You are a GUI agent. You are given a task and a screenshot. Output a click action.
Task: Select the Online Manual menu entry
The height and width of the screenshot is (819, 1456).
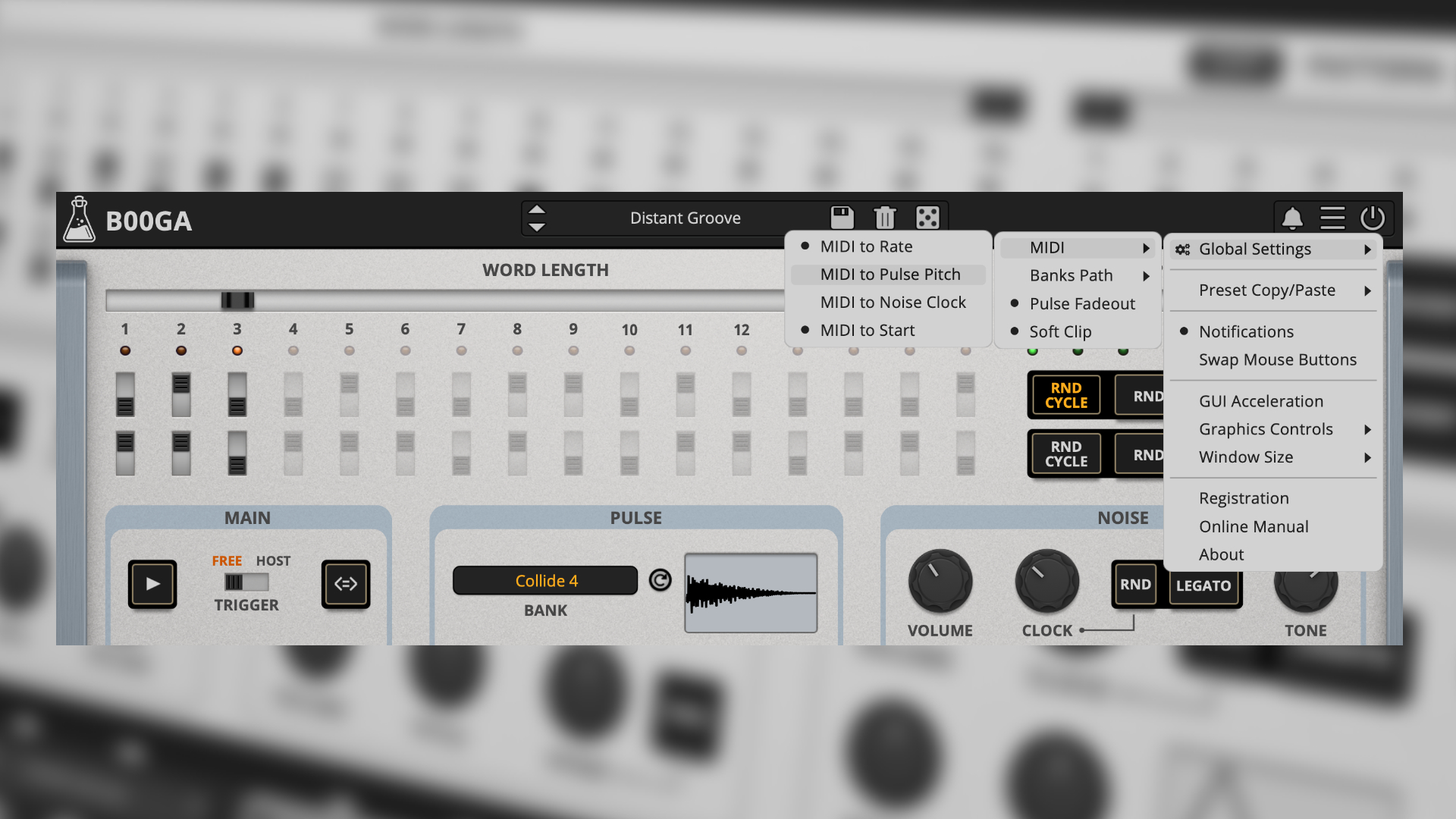1253,526
